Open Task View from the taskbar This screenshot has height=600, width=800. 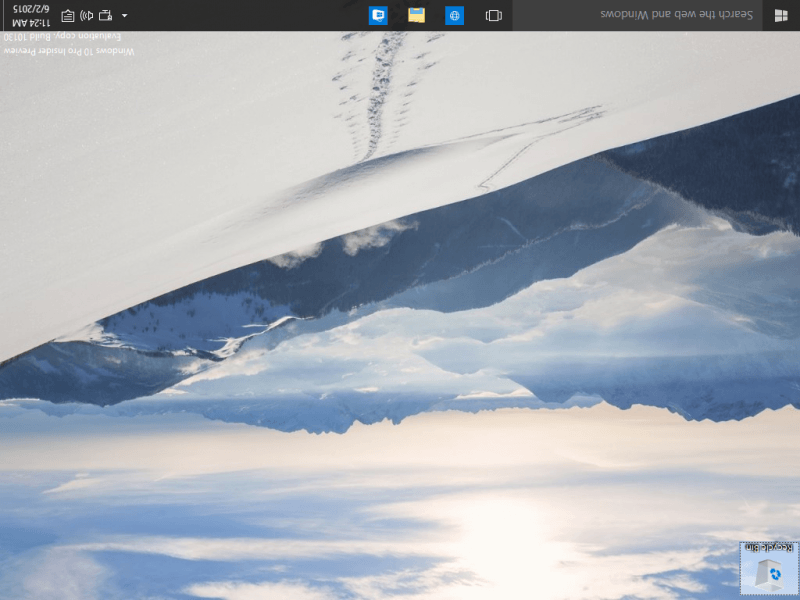click(x=493, y=15)
